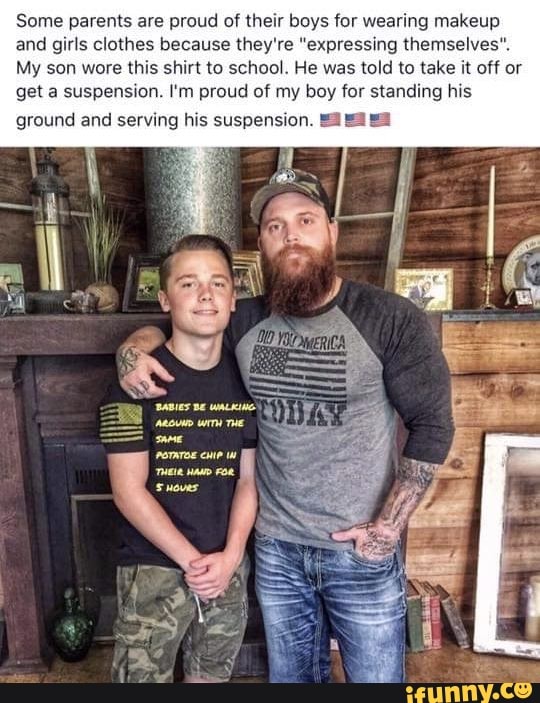Click the yellow 'Babies be walking' caption text
The image size is (540, 703).
click(205, 447)
